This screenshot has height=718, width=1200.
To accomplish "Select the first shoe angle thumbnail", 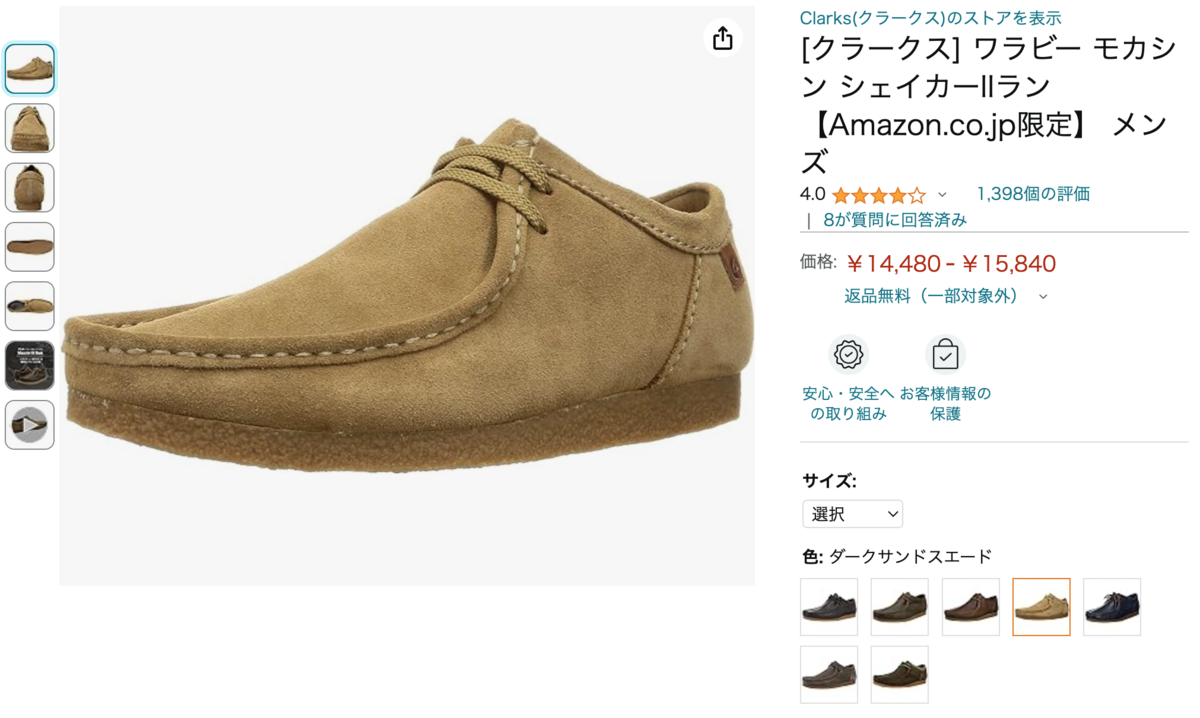I will coord(29,69).
